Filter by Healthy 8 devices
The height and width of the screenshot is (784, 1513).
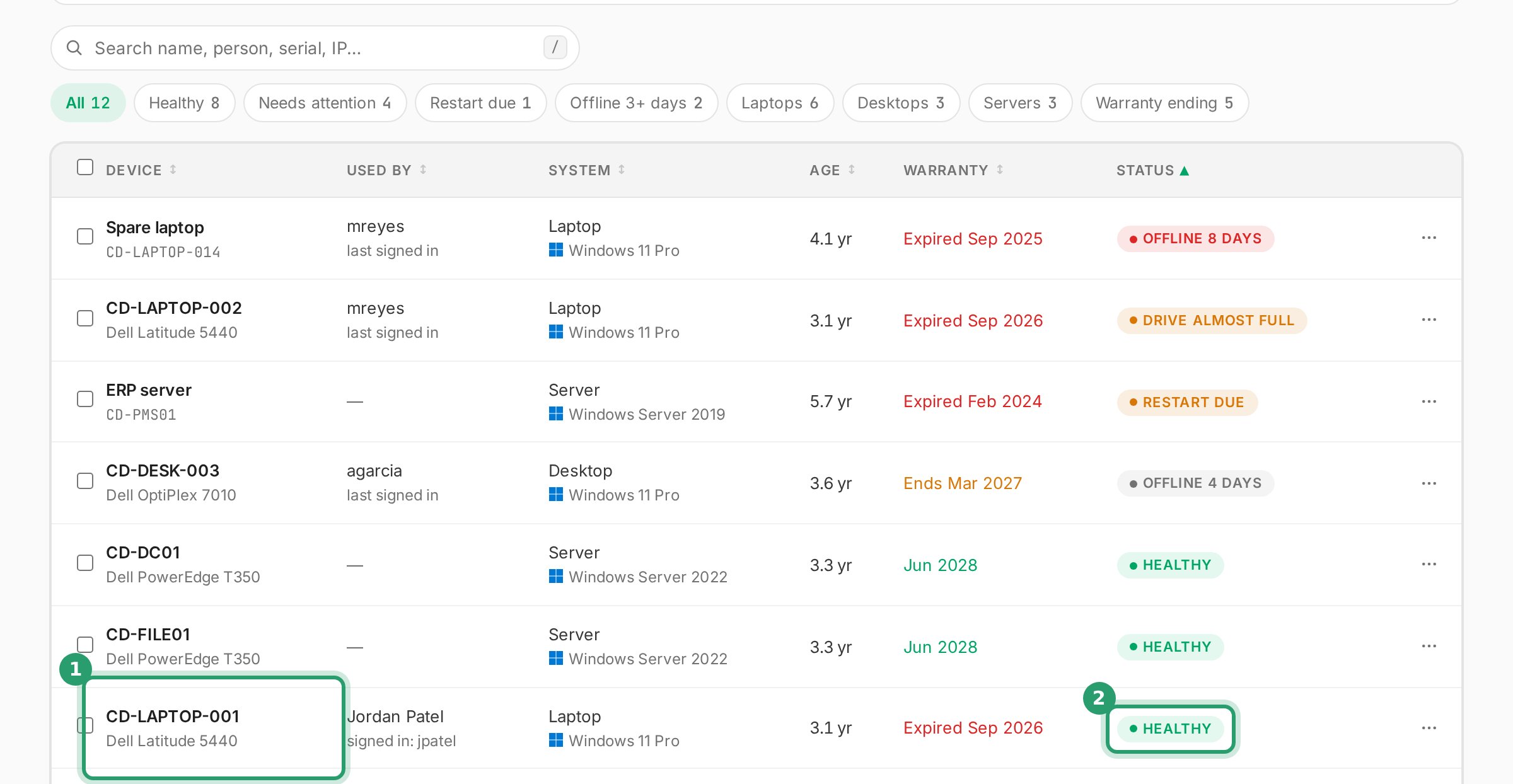[184, 103]
